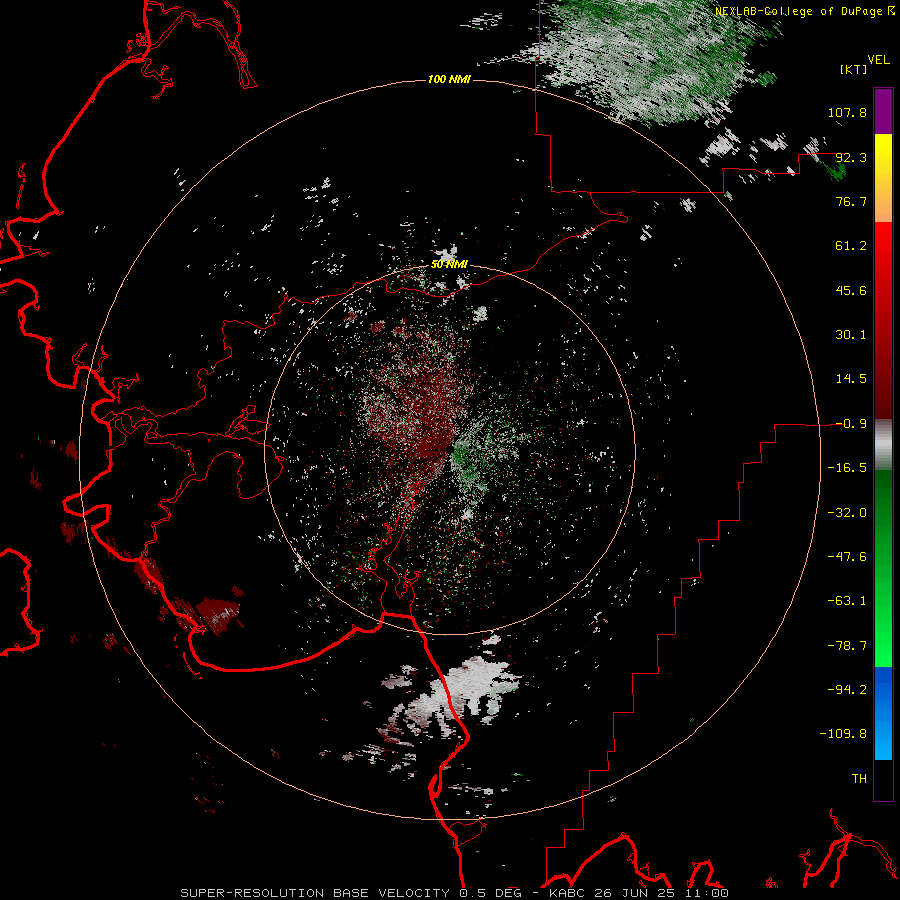The width and height of the screenshot is (900, 900).
Task: Click the -63.1 velocity scale value
Action: point(847,601)
